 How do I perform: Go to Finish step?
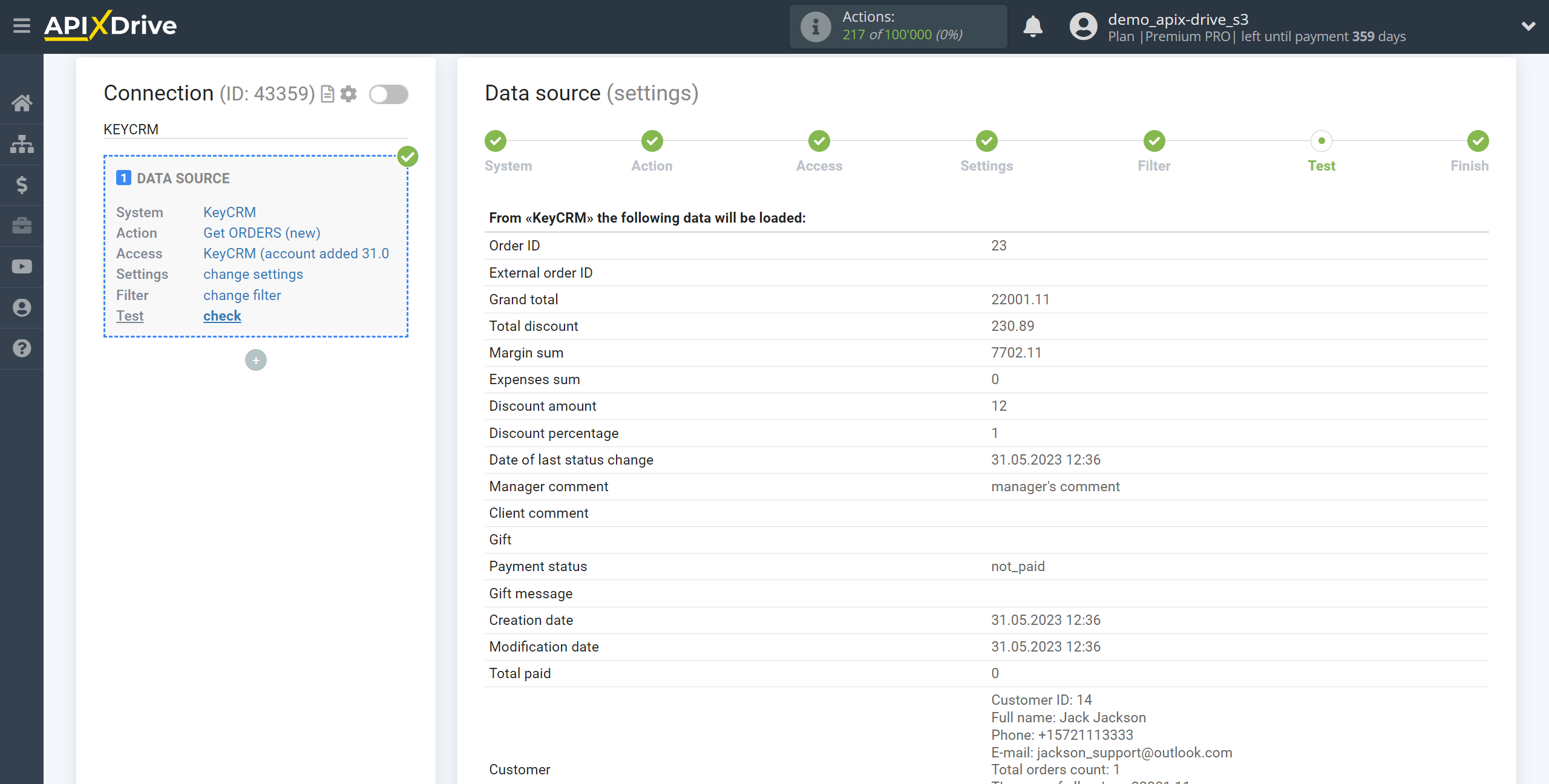pos(1470,166)
